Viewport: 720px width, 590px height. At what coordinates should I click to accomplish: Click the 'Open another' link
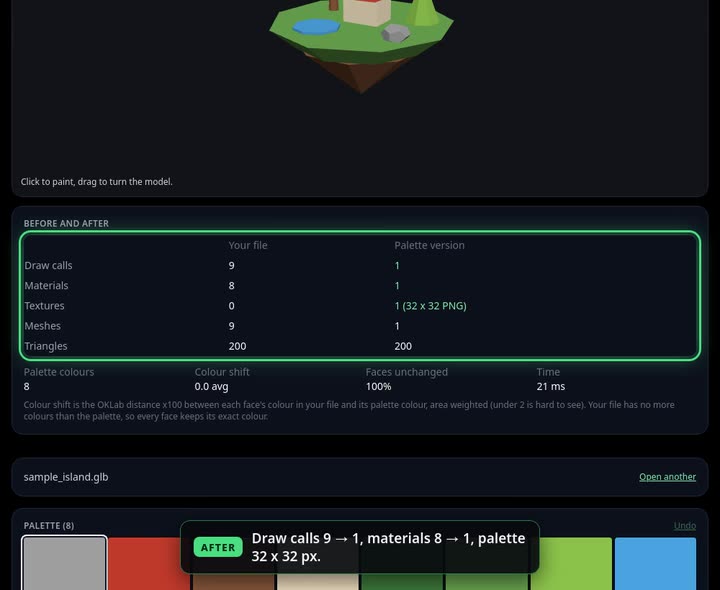(x=667, y=477)
